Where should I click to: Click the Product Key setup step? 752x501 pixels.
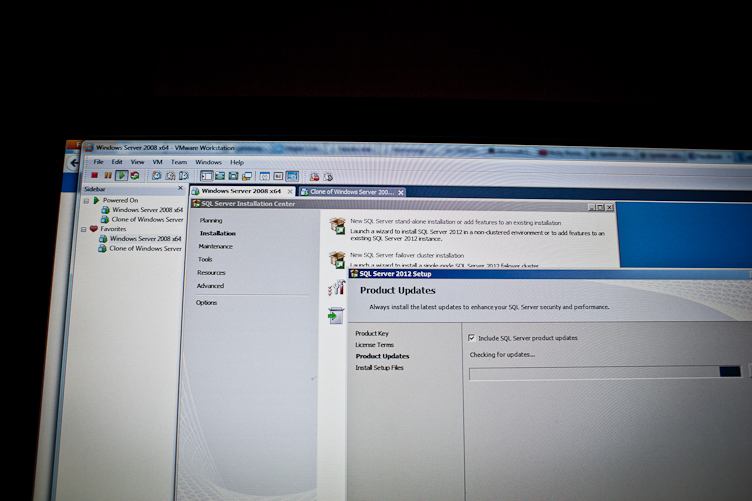tap(372, 333)
